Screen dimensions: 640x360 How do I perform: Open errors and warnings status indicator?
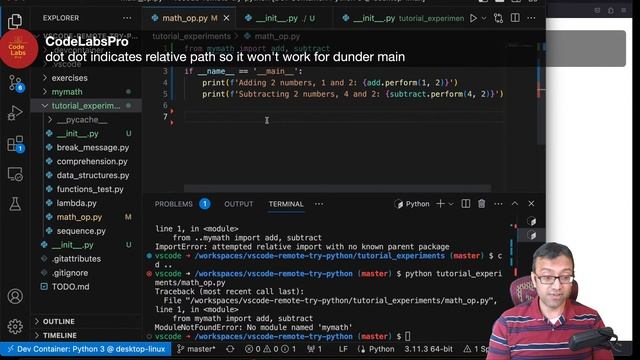tap(270, 349)
